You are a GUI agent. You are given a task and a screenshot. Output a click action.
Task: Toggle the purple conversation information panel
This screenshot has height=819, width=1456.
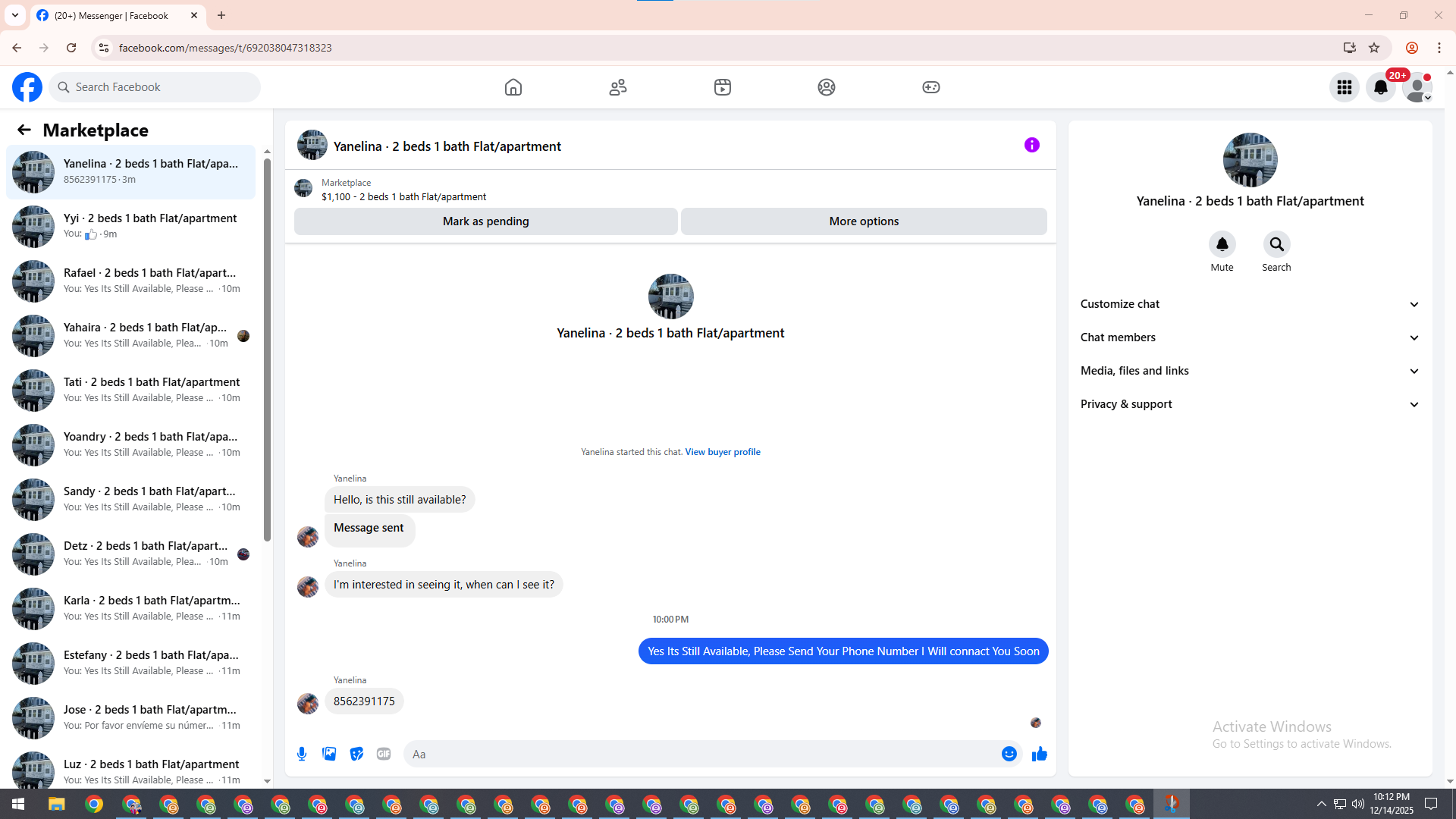(x=1031, y=145)
